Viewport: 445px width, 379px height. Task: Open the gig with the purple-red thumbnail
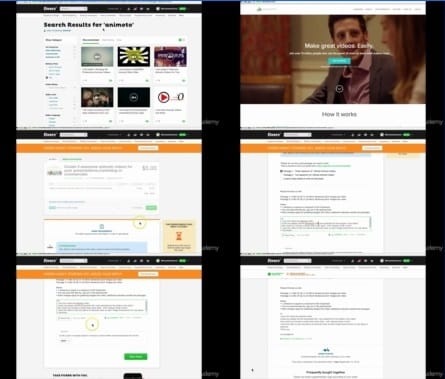pos(170,57)
